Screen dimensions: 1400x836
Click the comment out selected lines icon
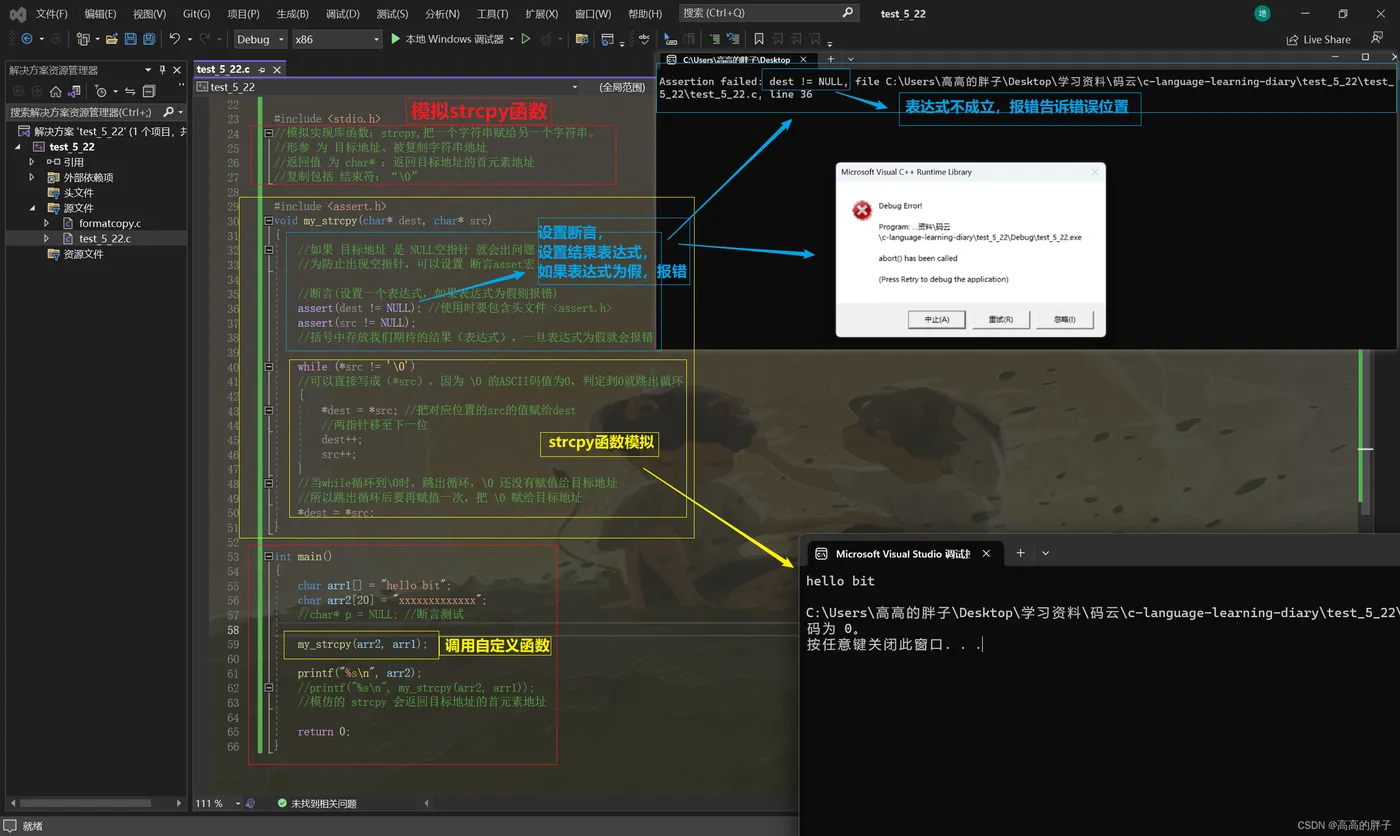(715, 39)
